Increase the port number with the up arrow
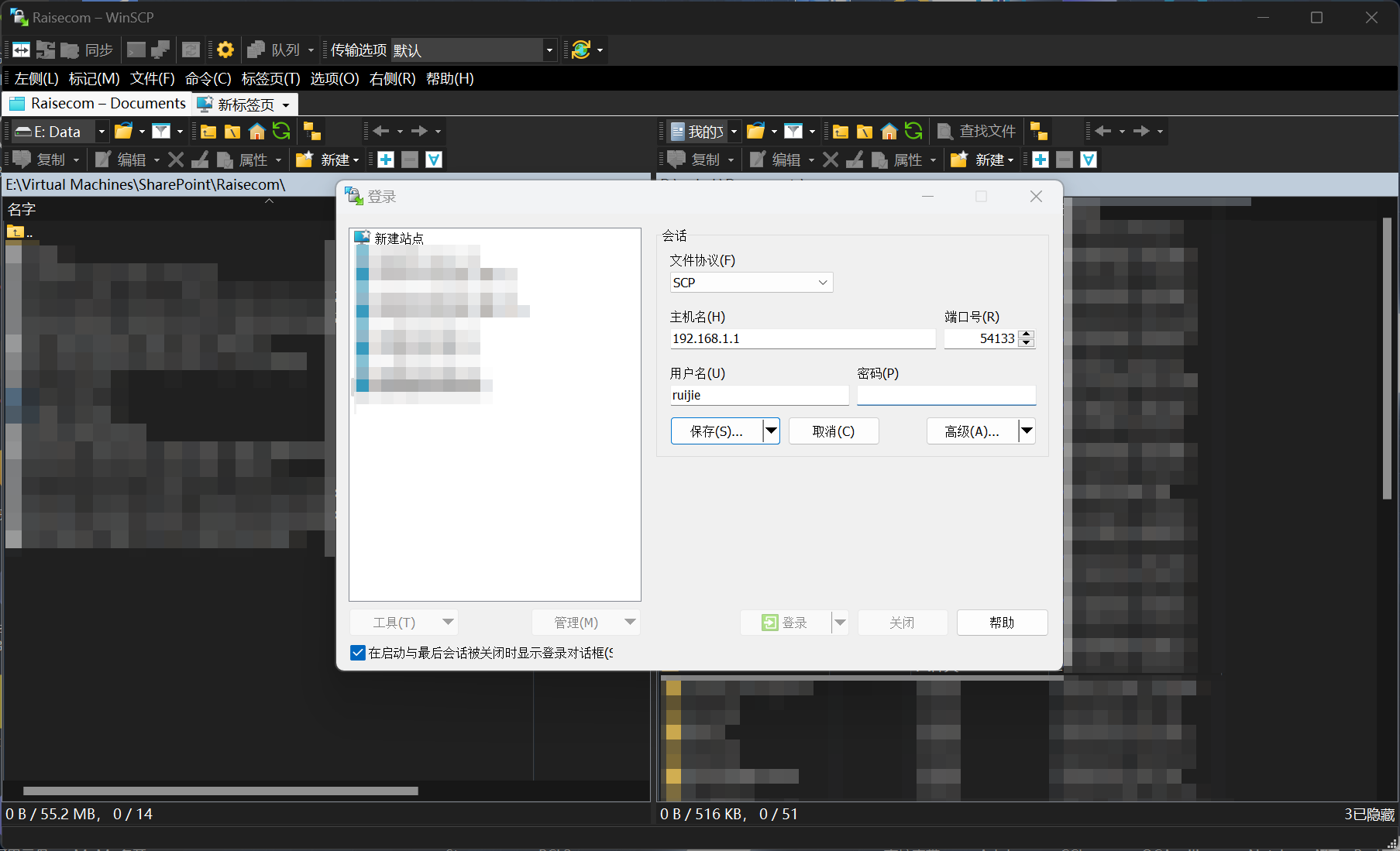This screenshot has width=1400, height=851. pos(1027,335)
